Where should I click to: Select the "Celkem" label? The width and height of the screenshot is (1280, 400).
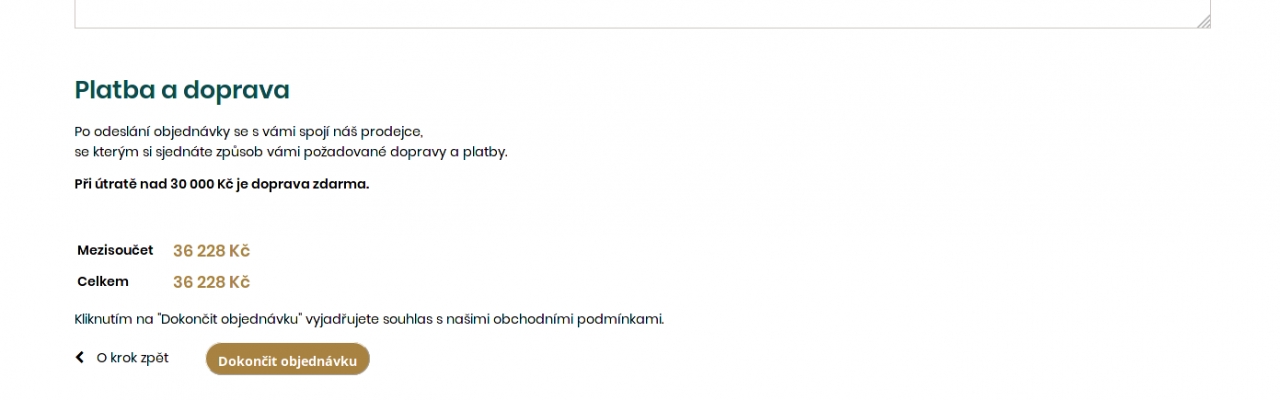coord(103,282)
